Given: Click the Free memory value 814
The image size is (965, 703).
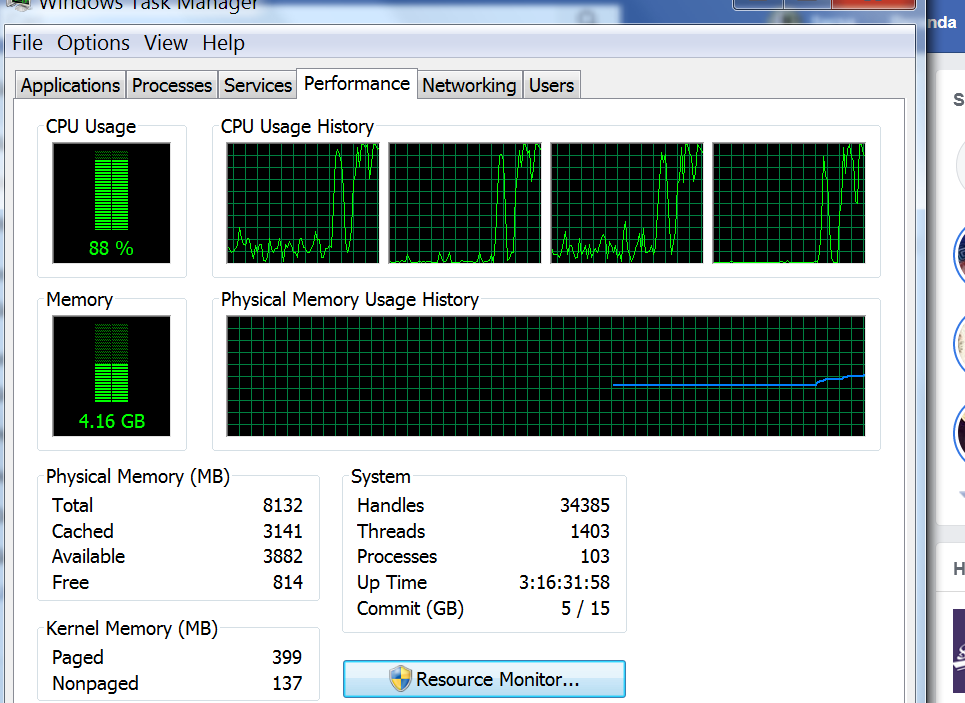Looking at the screenshot, I should [288, 582].
